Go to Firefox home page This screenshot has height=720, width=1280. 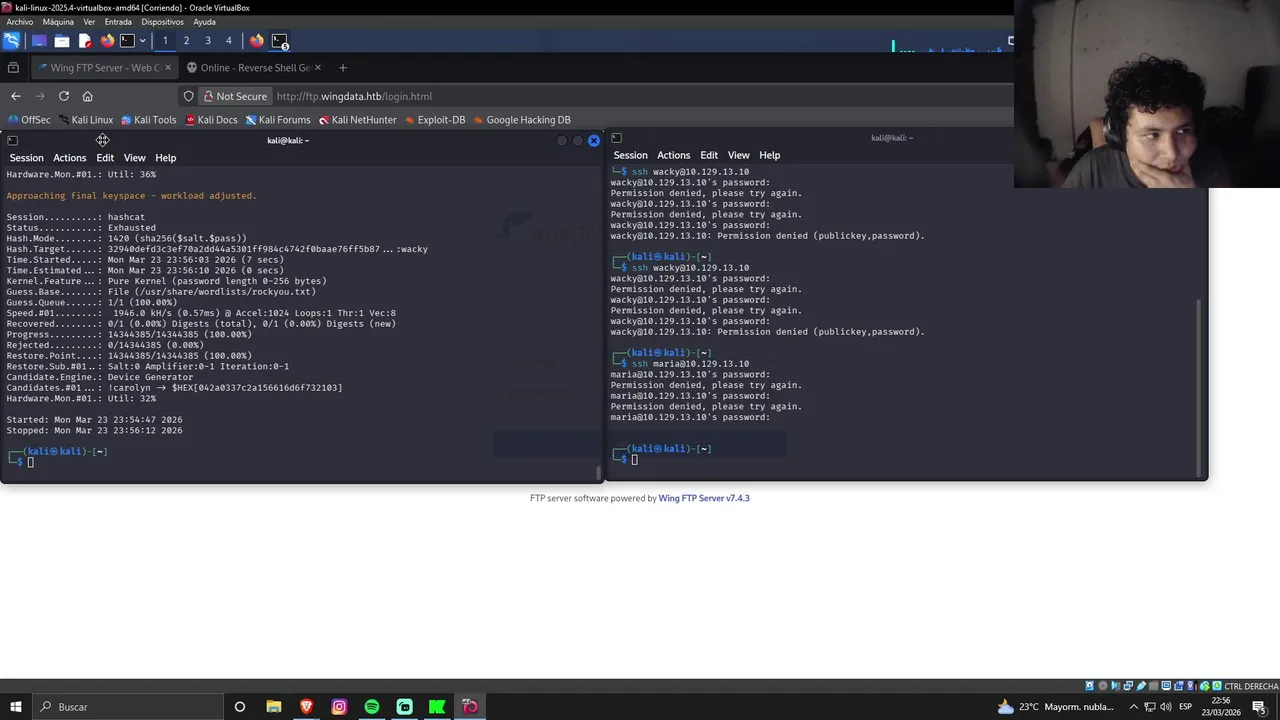[88, 96]
